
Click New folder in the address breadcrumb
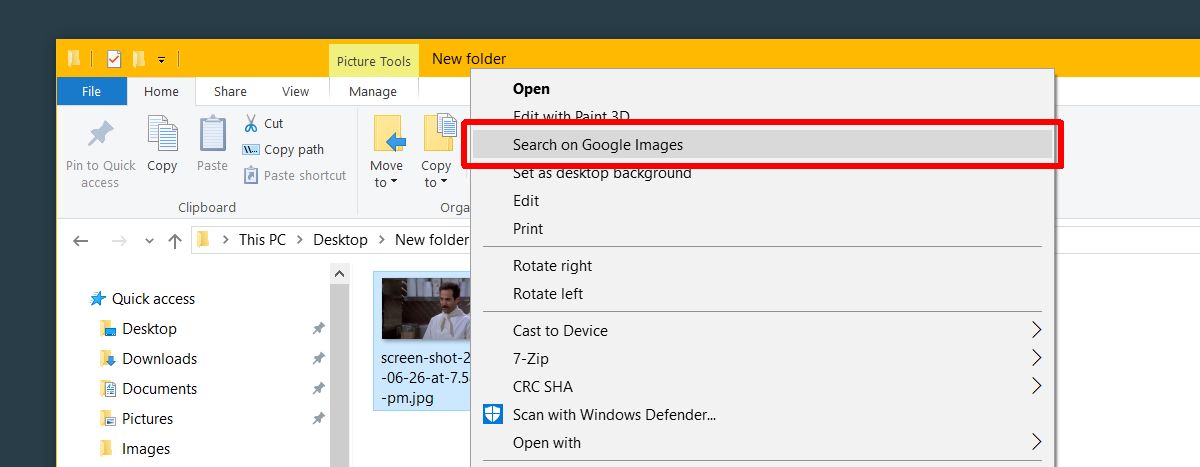coord(431,240)
